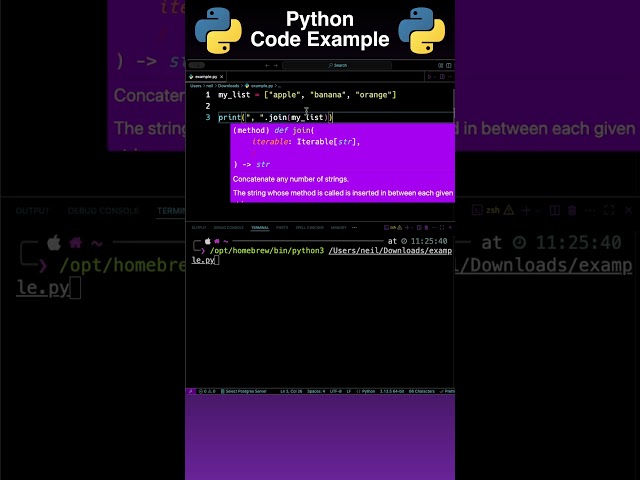Click line number 1 in the gutter
Image resolution: width=640 pixels, height=480 pixels.
[x=208, y=95]
